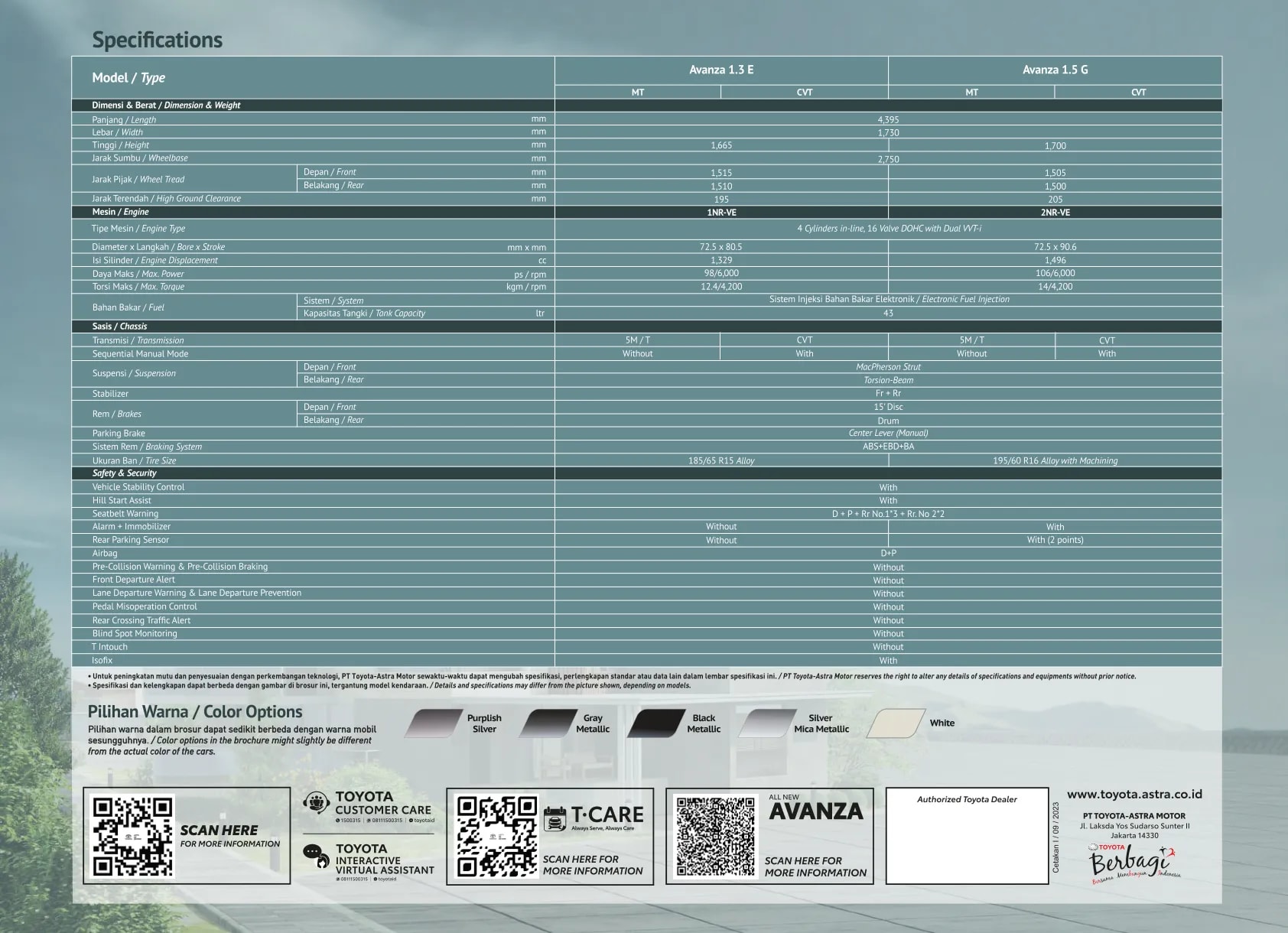This screenshot has width=1288, height=933.
Task: Click the Avanza 1.3 E column header
Action: tap(721, 70)
